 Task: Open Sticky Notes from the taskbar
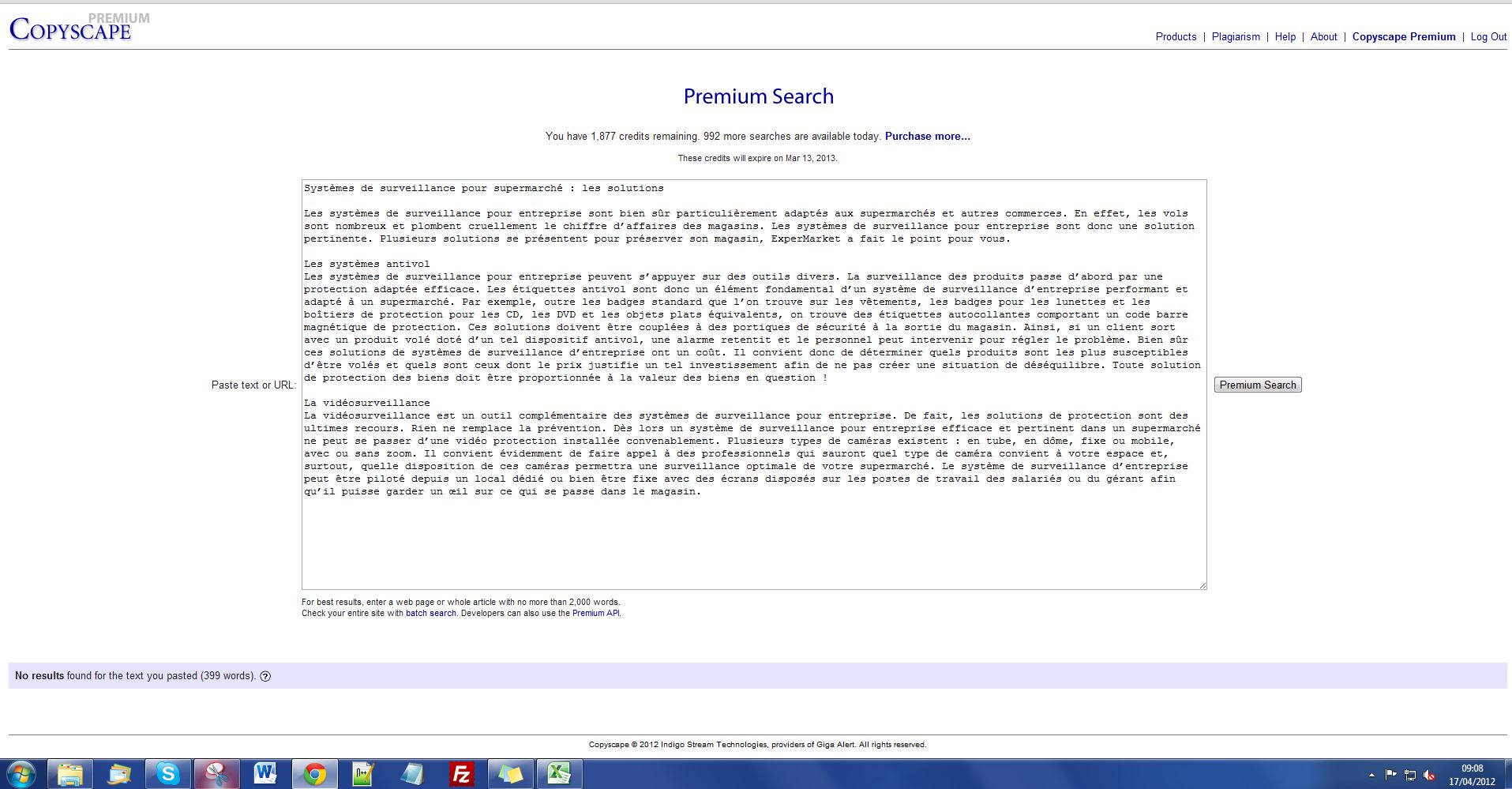tap(510, 774)
